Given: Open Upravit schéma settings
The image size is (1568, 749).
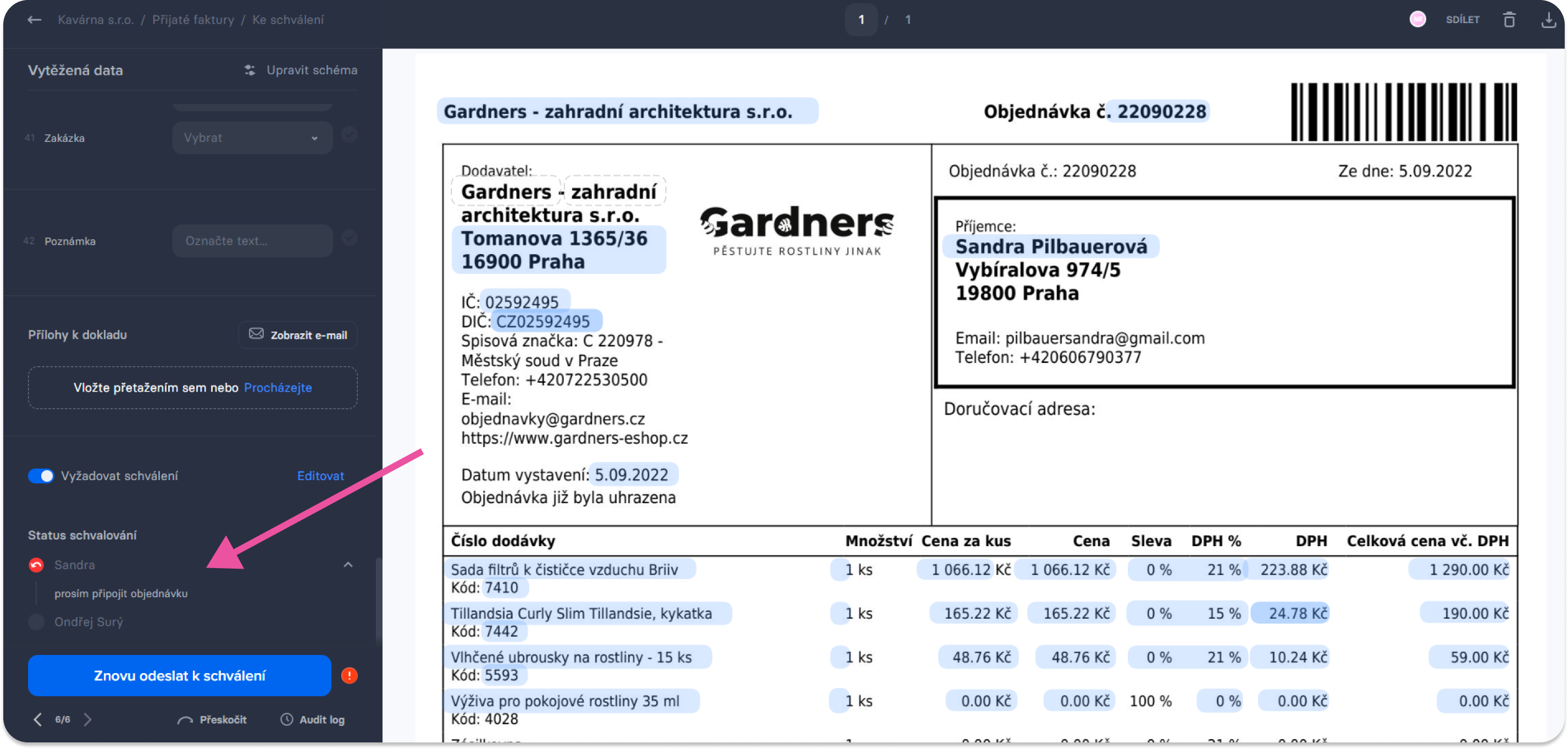Looking at the screenshot, I should click(312, 70).
